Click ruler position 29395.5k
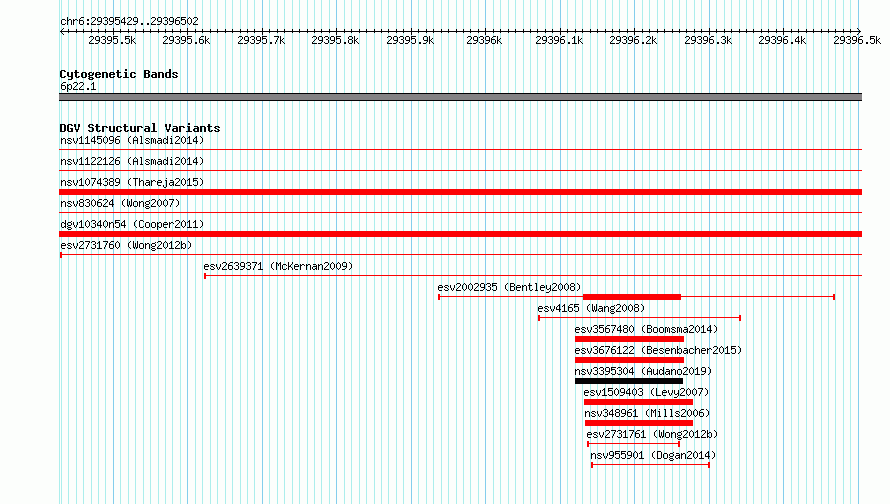Screen dimensions: 890x504 click(x=112, y=40)
